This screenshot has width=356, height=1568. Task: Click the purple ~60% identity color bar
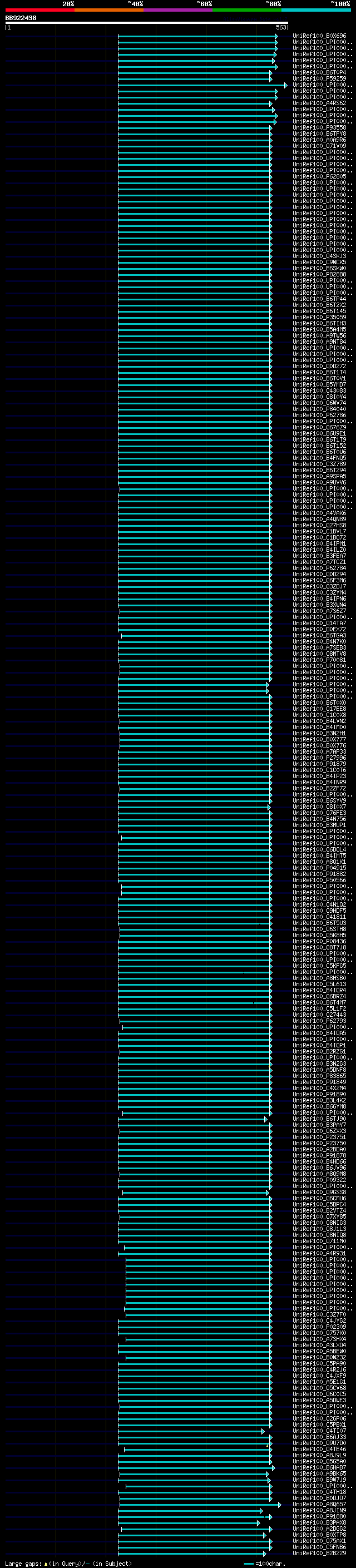(x=177, y=11)
